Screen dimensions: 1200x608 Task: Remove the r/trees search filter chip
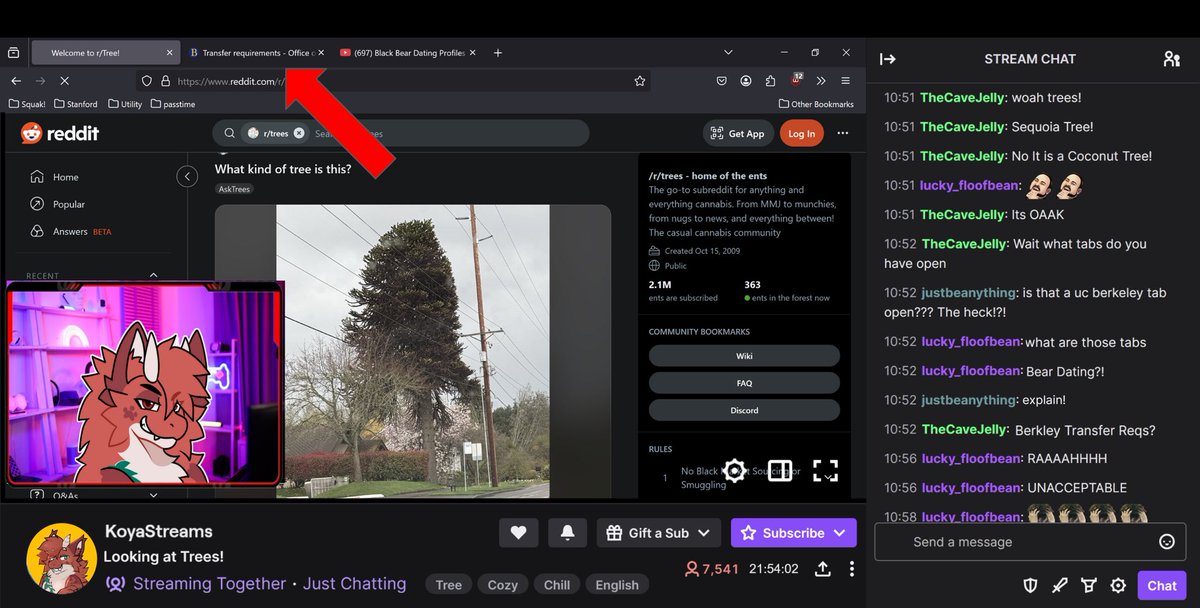pyautogui.click(x=299, y=133)
